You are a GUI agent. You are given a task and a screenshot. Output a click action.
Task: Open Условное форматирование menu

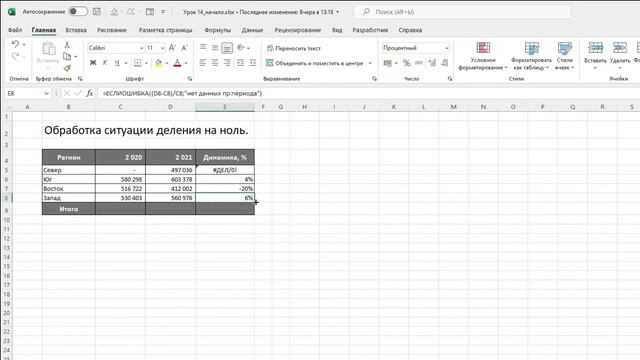483,56
